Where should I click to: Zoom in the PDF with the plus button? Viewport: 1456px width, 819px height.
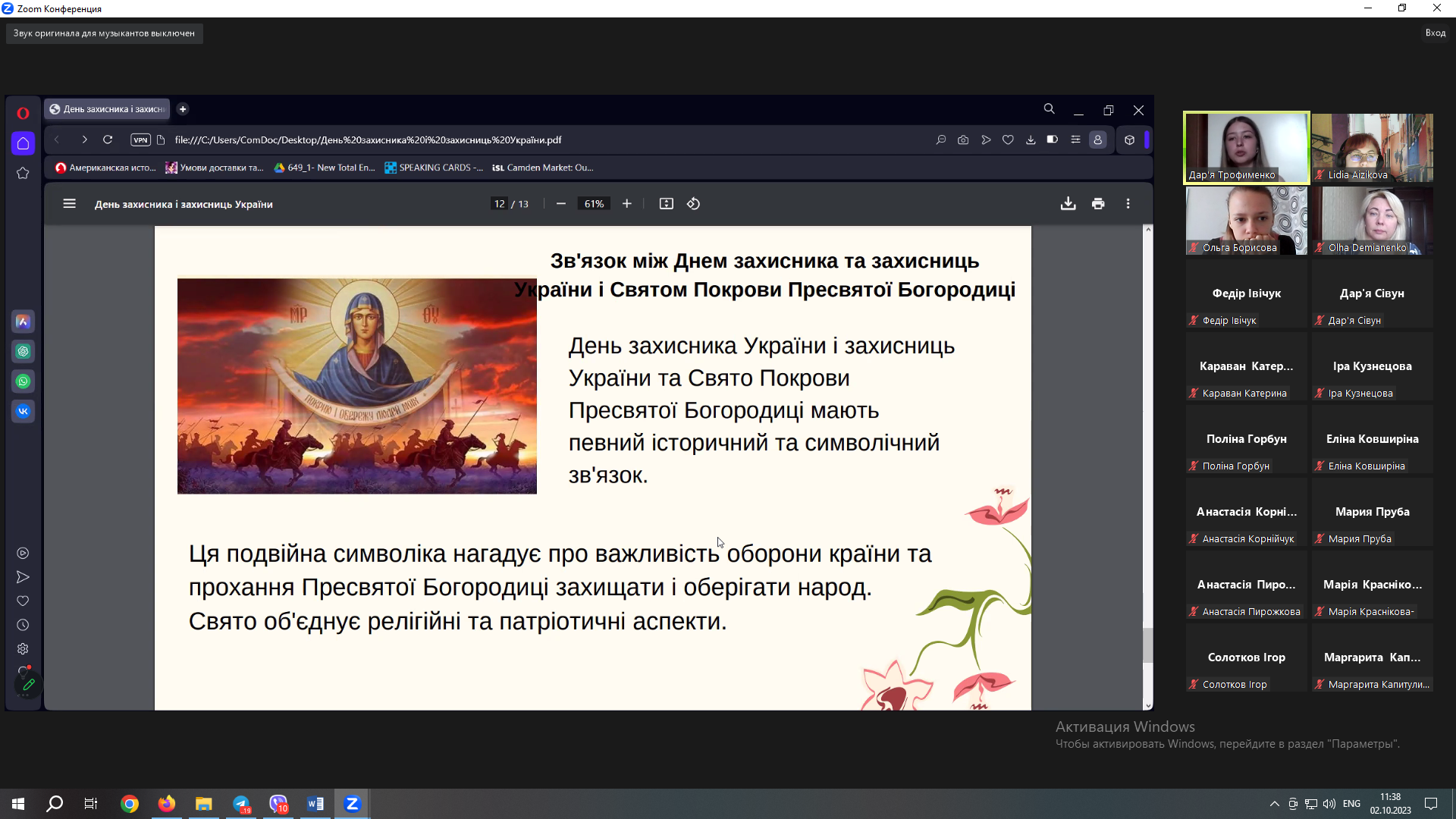pyautogui.click(x=626, y=204)
